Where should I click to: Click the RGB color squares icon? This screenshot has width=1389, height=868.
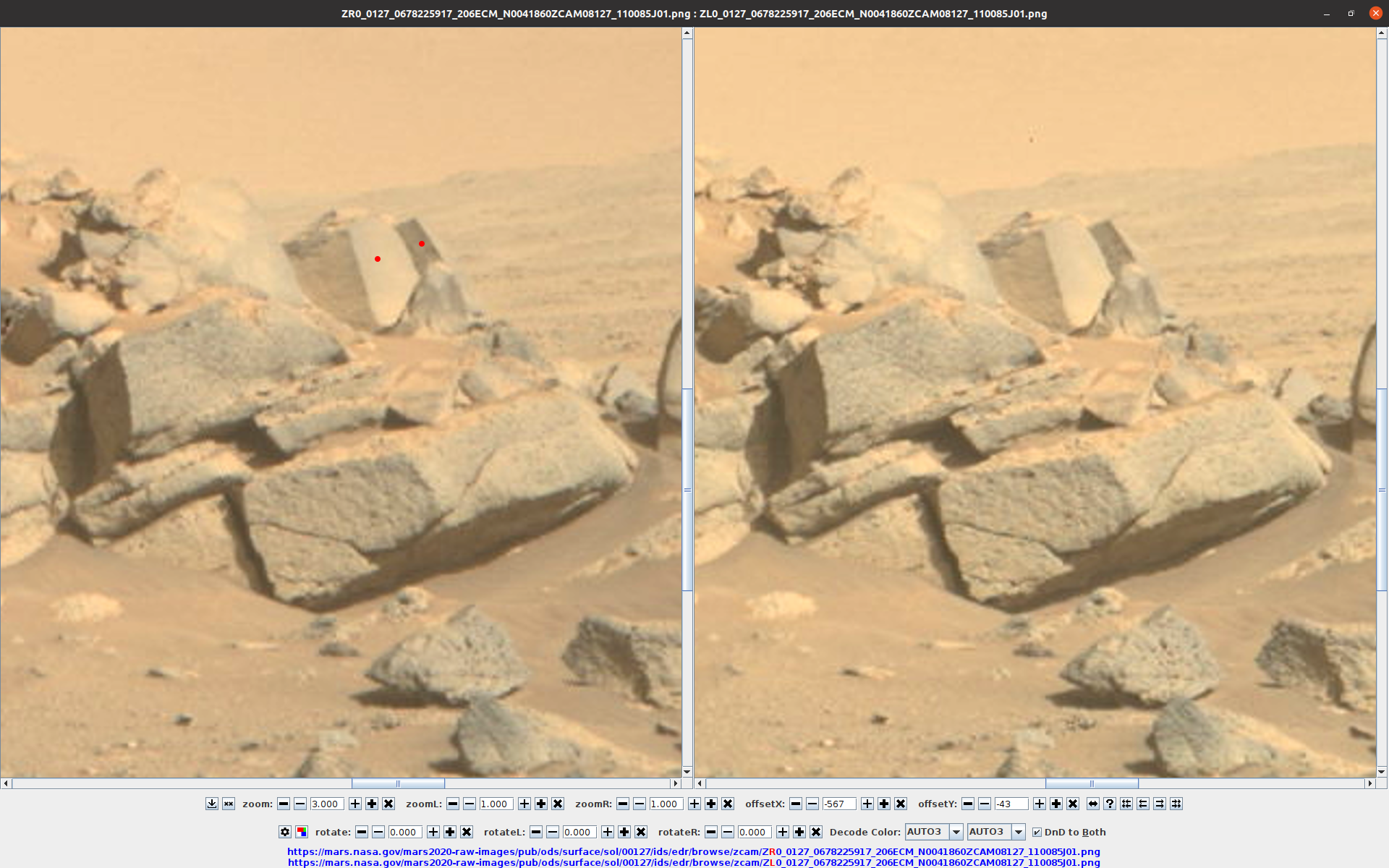[302, 832]
